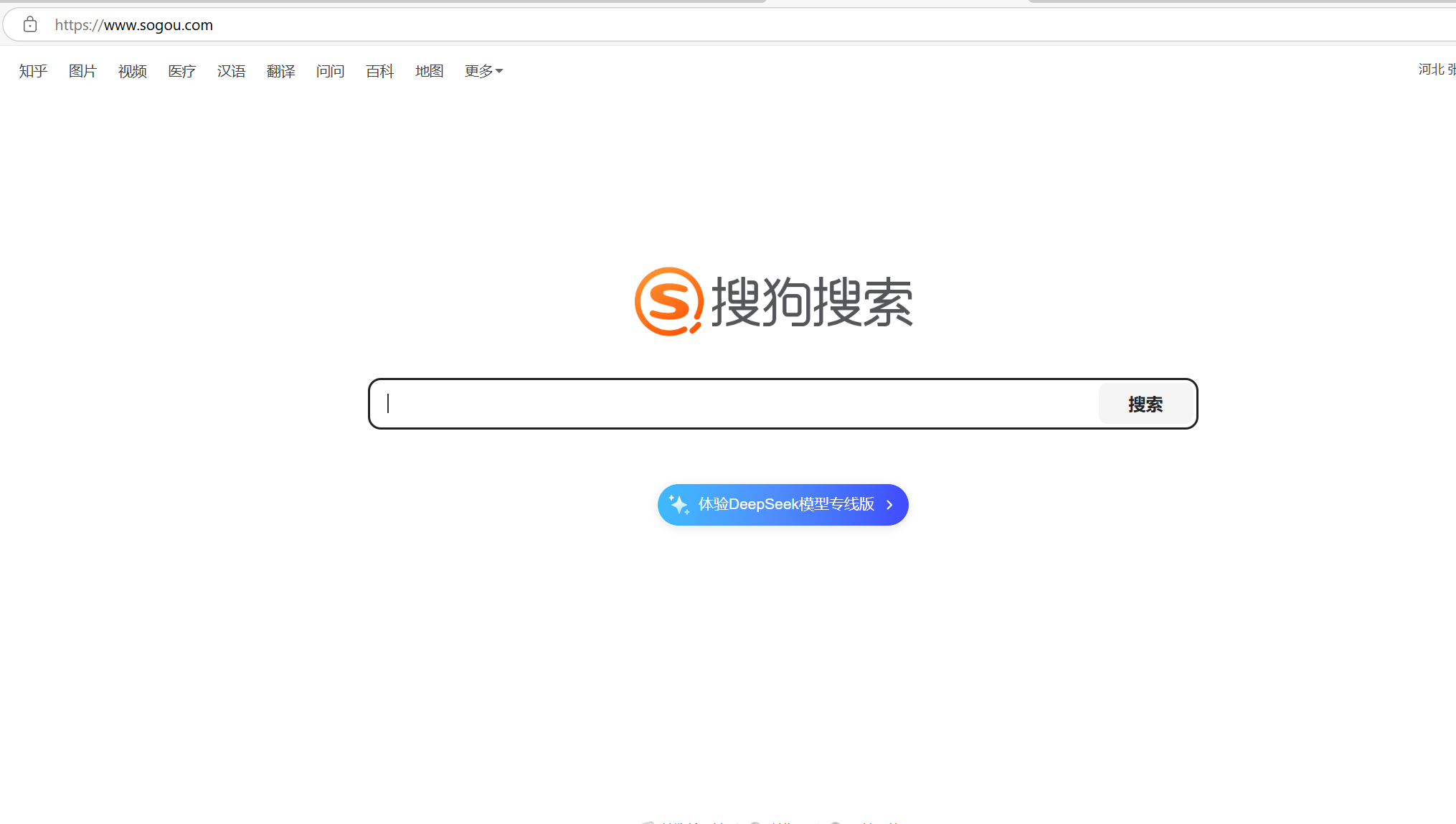Expand the 更多 dropdown menu
Screen dimensions: 1456x824
pos(484,71)
